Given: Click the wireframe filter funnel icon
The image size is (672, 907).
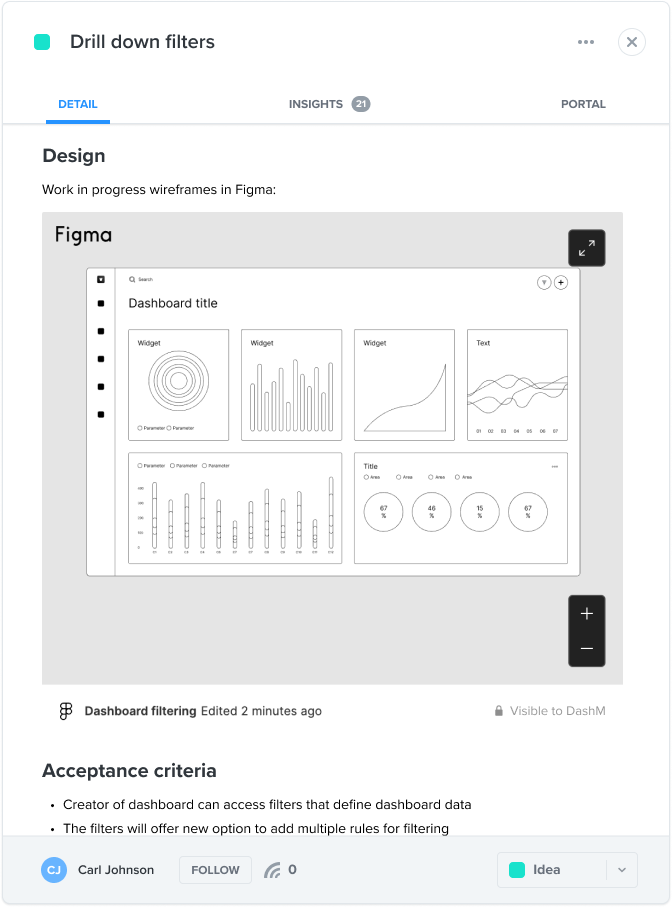Looking at the screenshot, I should (x=544, y=282).
